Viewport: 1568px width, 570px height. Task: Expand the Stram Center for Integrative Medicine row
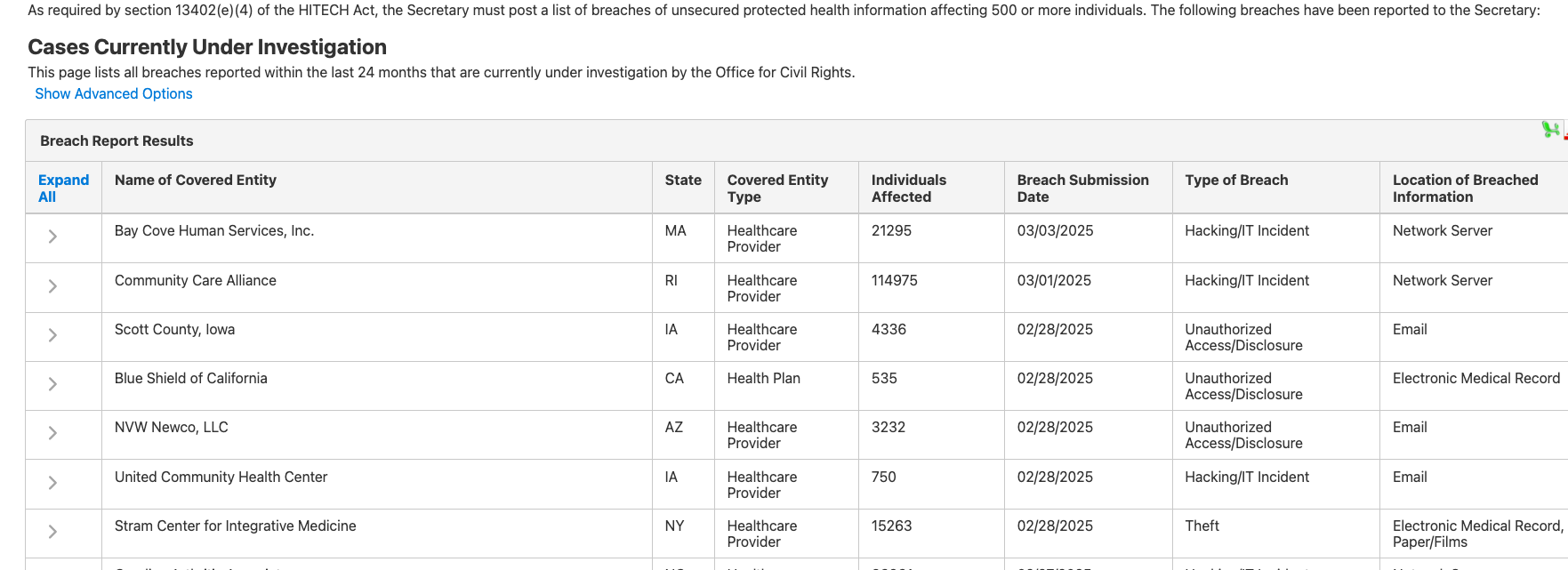coord(52,532)
